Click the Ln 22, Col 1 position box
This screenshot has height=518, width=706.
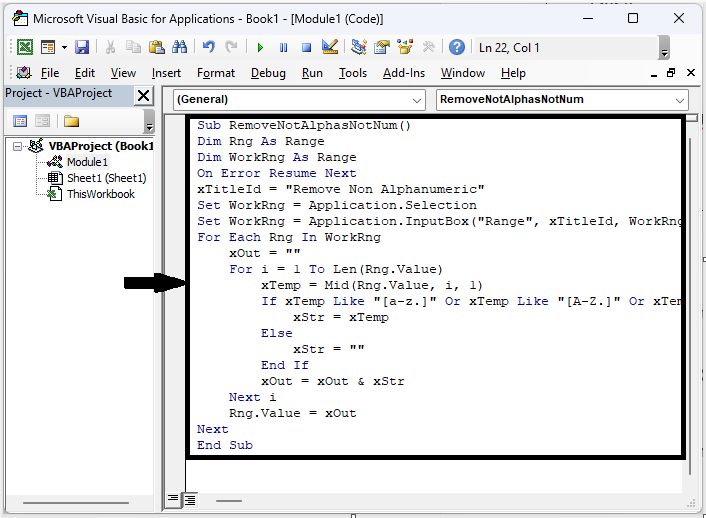click(x=566, y=48)
